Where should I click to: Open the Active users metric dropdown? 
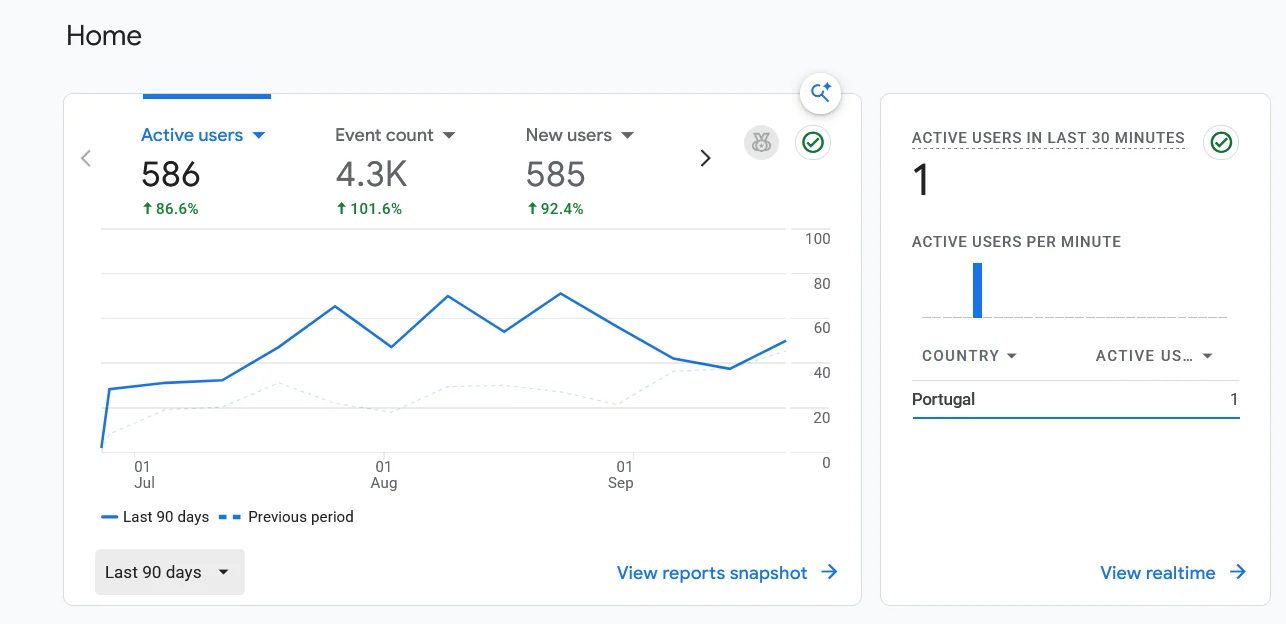203,135
